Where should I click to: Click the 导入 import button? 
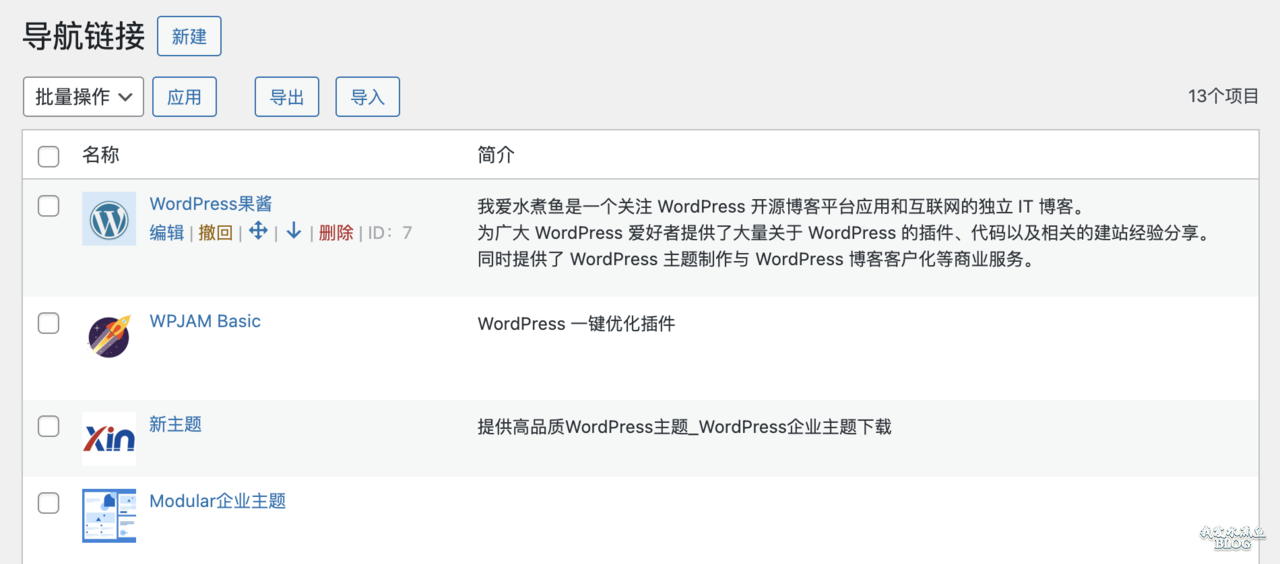click(367, 97)
